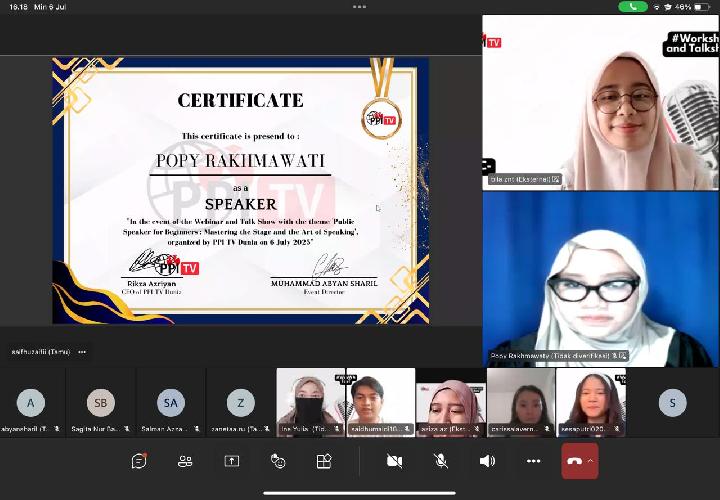This screenshot has height=500, width=720.
Task: Select kesaputri's video thumbnail
Action: pos(591,402)
